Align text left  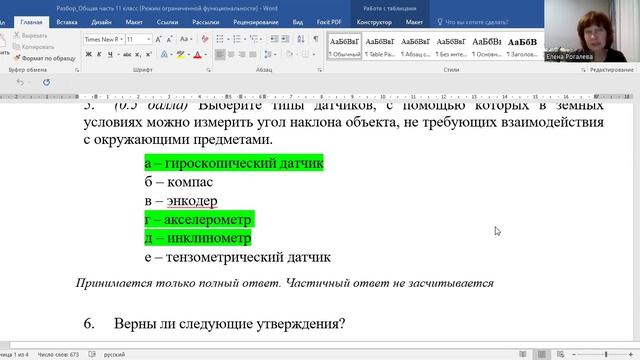click(x=220, y=54)
